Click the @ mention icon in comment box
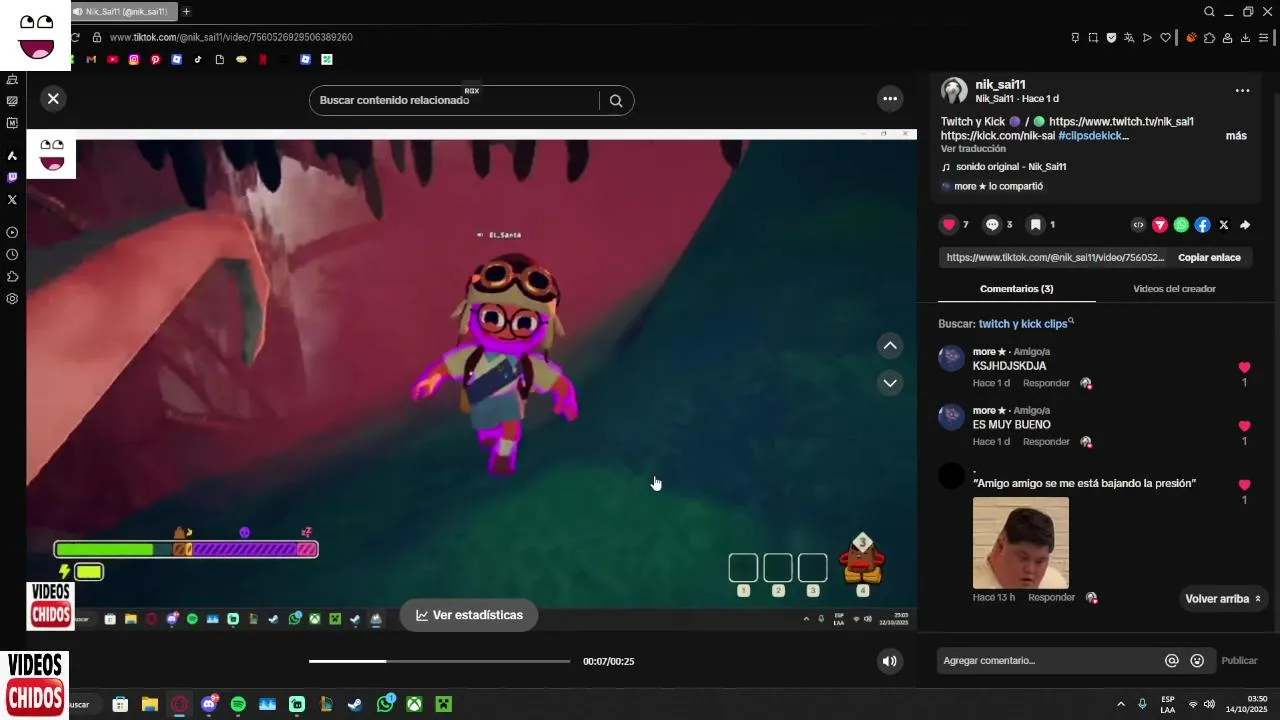 1172,661
